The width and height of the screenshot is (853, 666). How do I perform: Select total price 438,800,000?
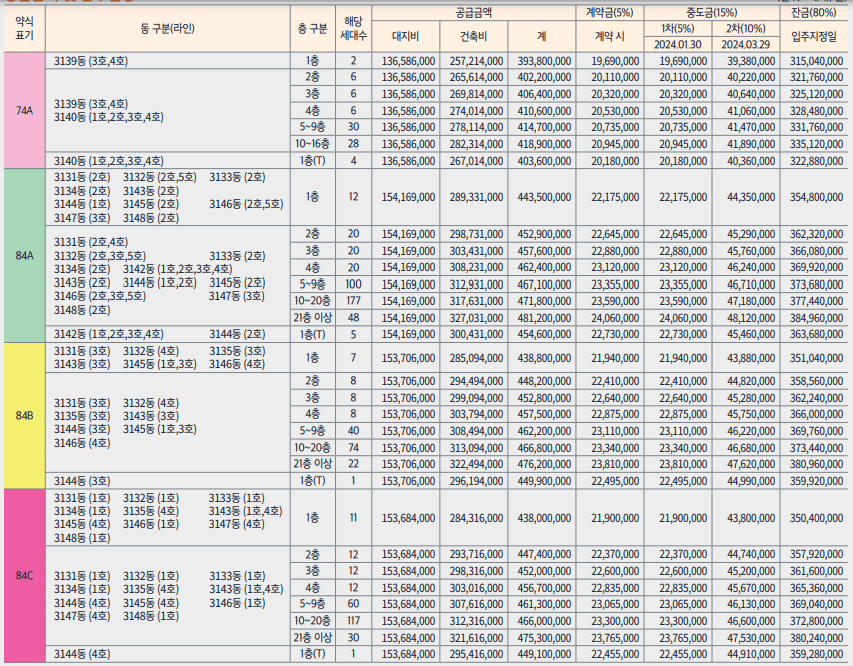click(544, 358)
